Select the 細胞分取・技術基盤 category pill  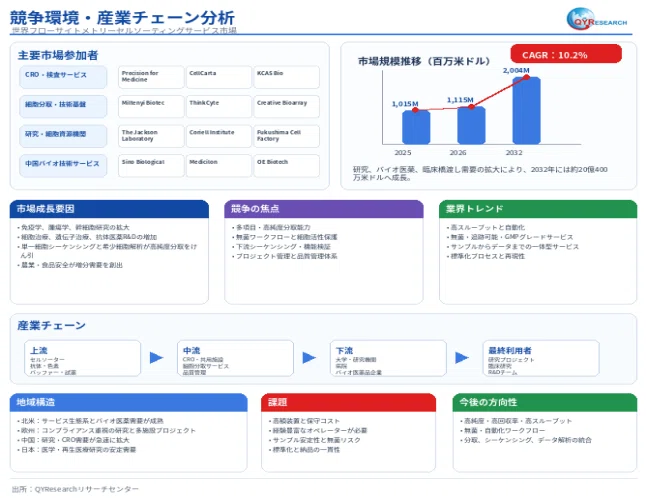point(63,106)
